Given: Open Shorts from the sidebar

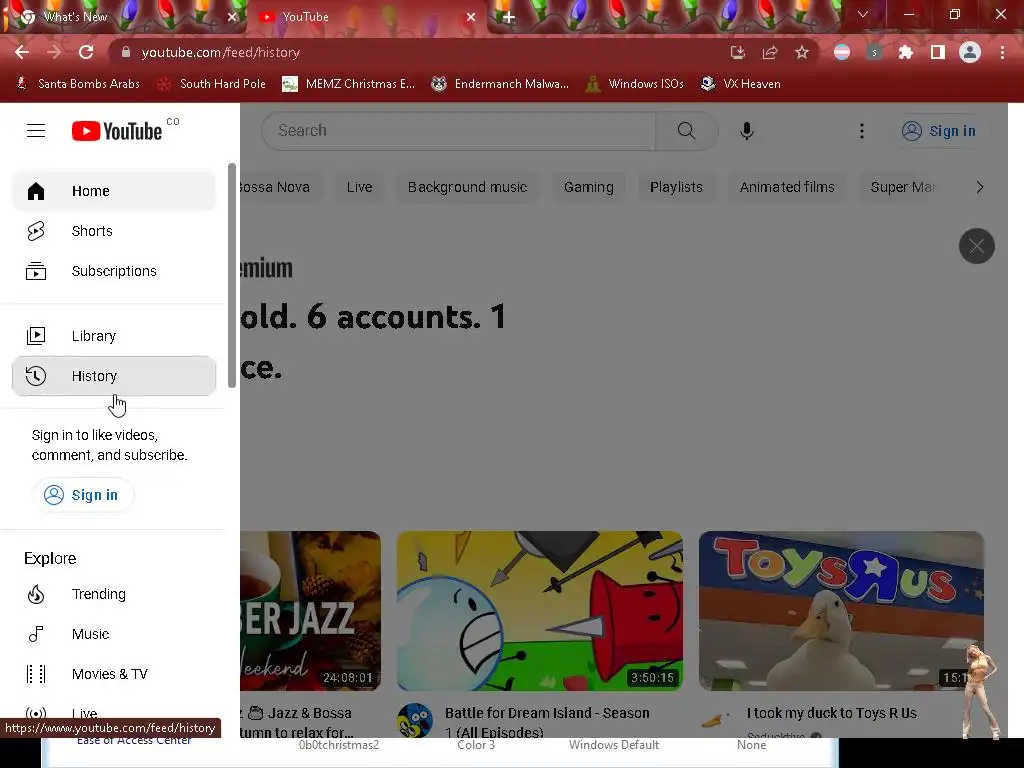Looking at the screenshot, I should point(114,231).
